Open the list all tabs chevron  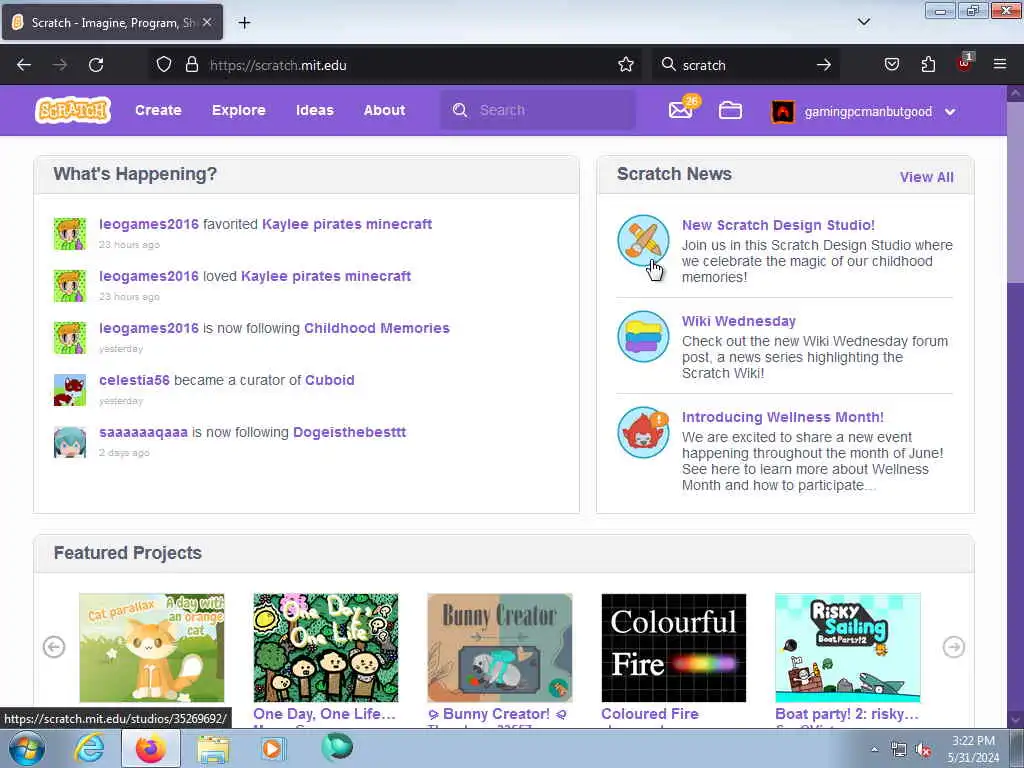pos(864,22)
